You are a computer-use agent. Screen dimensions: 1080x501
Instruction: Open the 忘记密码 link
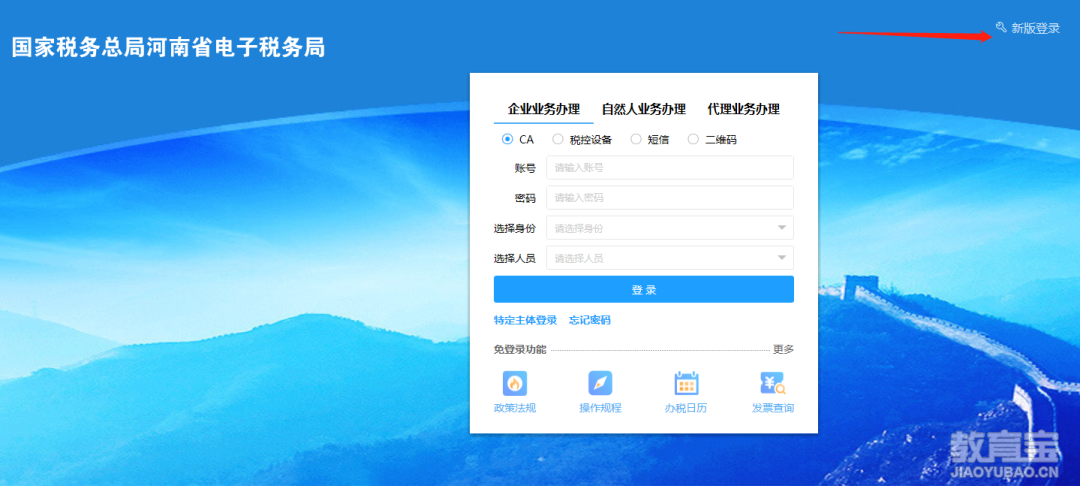click(590, 320)
